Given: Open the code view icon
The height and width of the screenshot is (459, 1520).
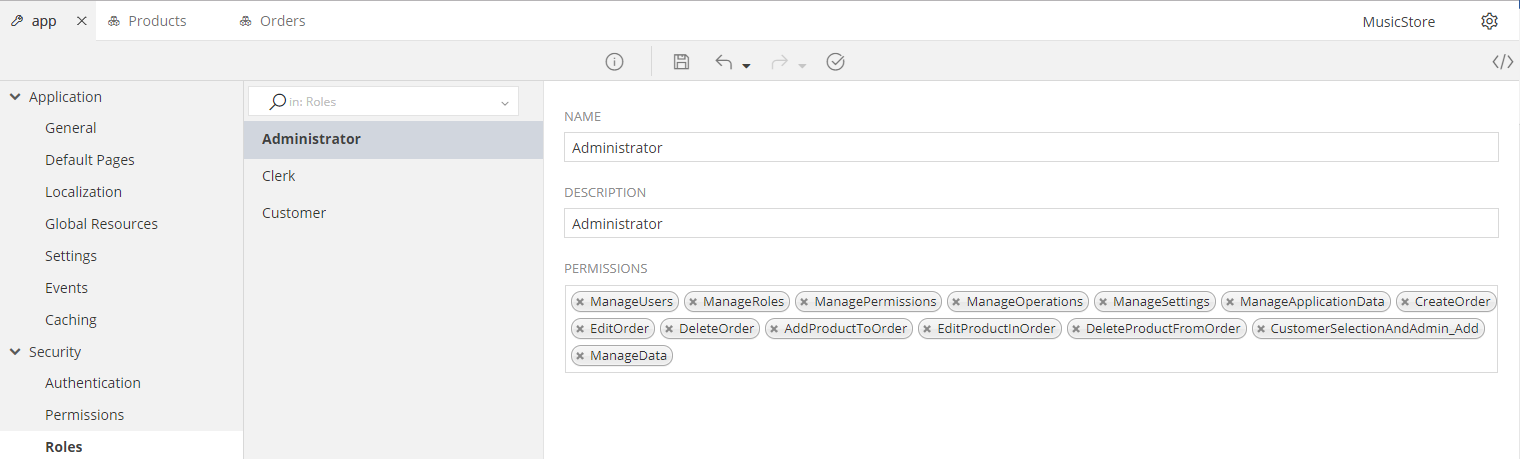Looking at the screenshot, I should 1502,62.
